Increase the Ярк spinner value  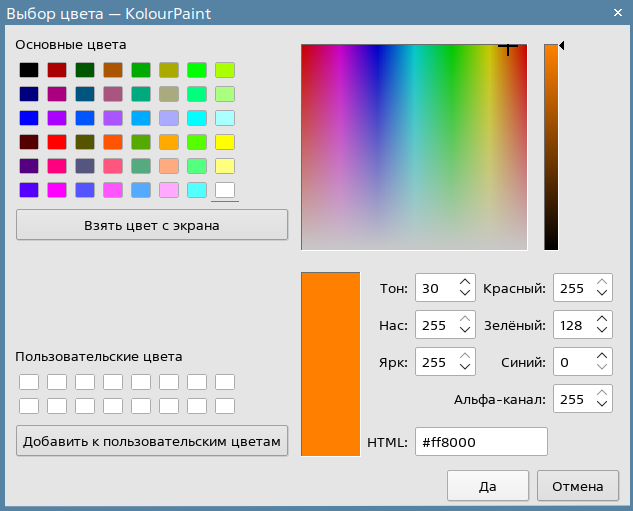coord(465,356)
